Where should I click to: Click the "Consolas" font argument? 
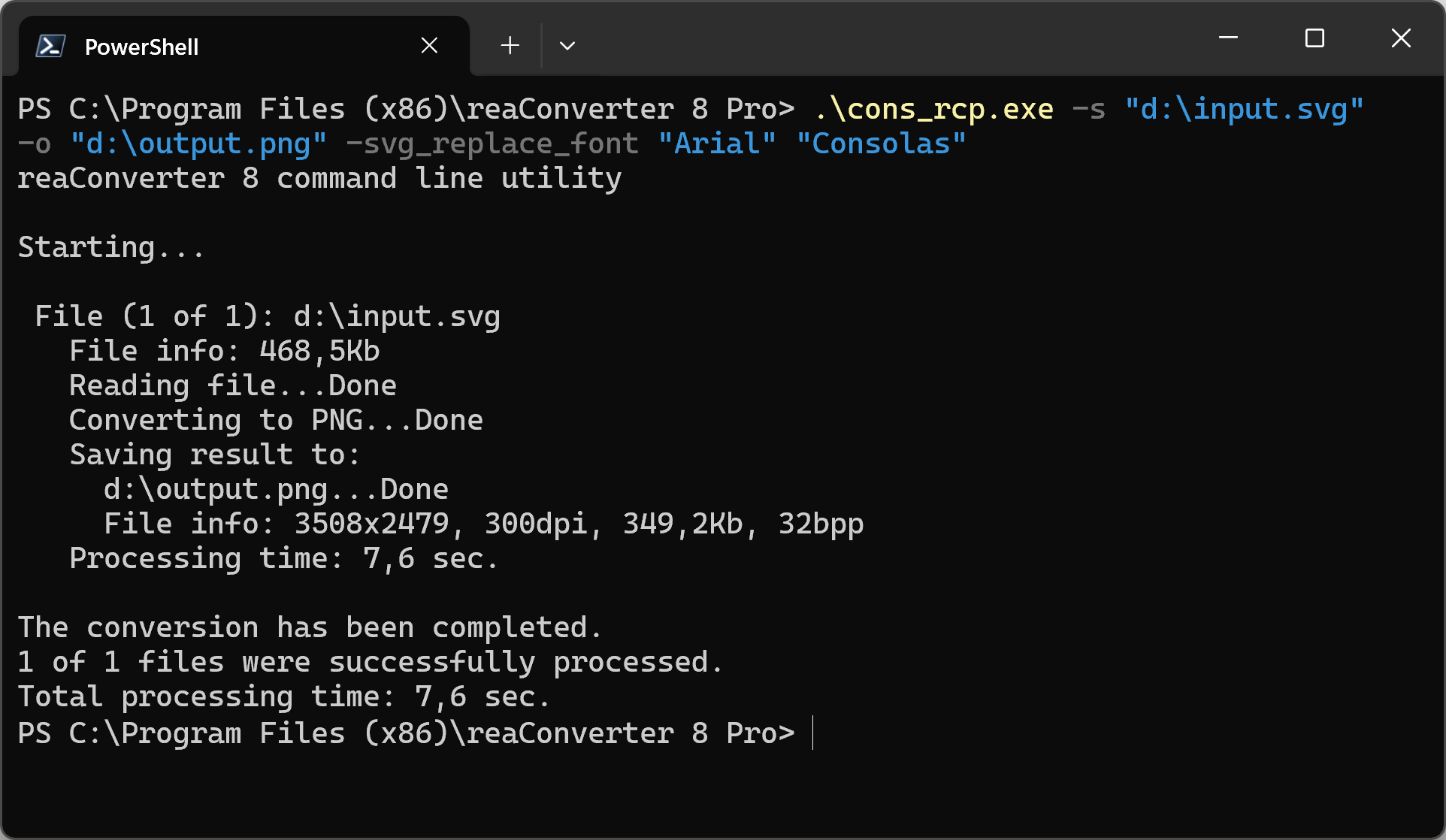pyautogui.click(x=881, y=144)
